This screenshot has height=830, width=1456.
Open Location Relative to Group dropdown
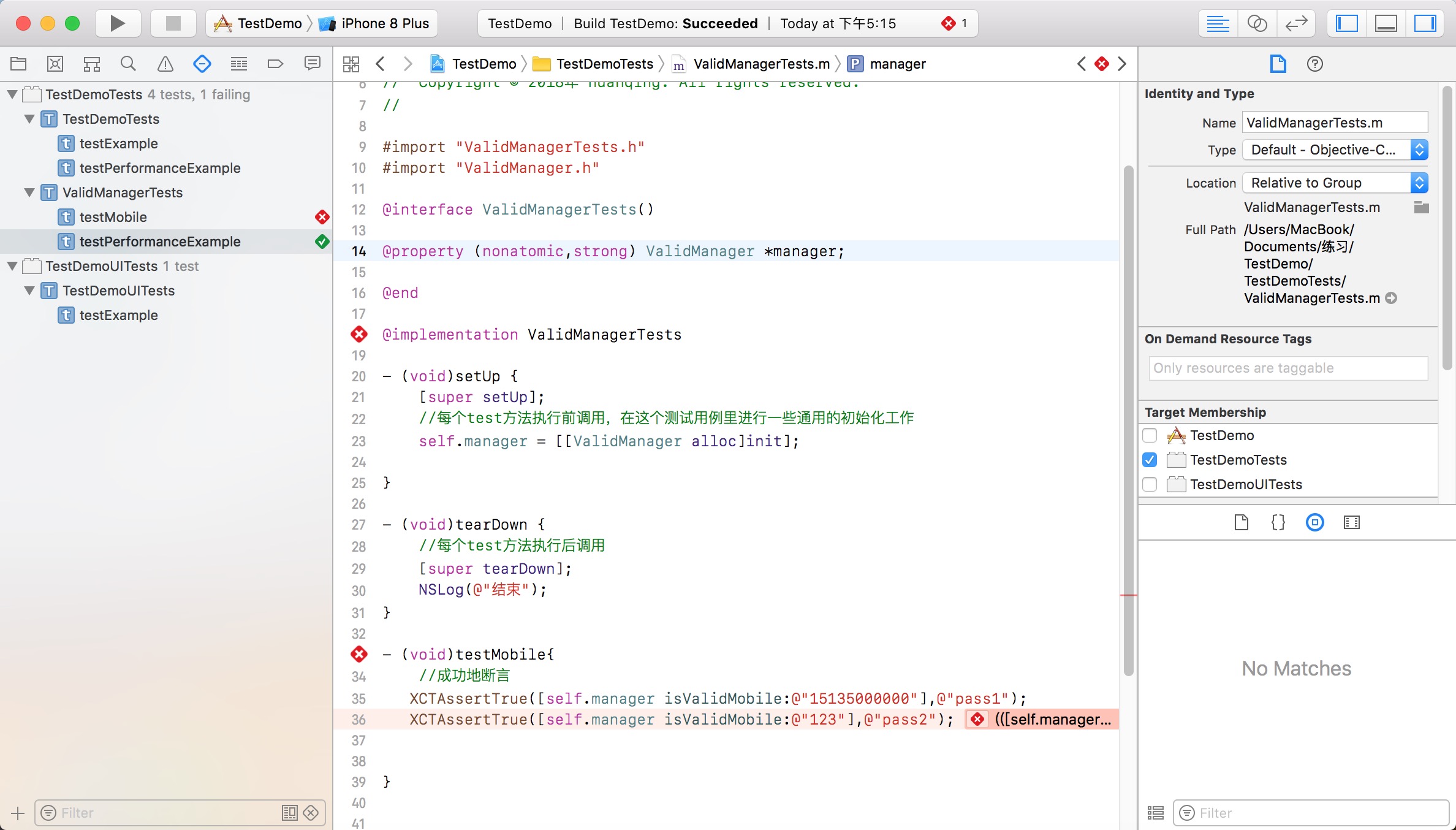tap(1335, 183)
